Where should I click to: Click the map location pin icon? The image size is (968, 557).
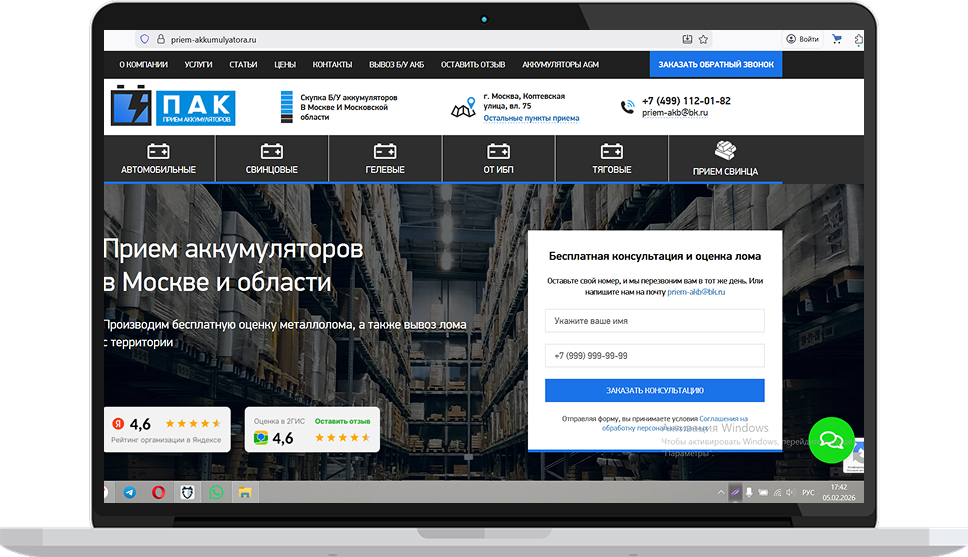[463, 107]
